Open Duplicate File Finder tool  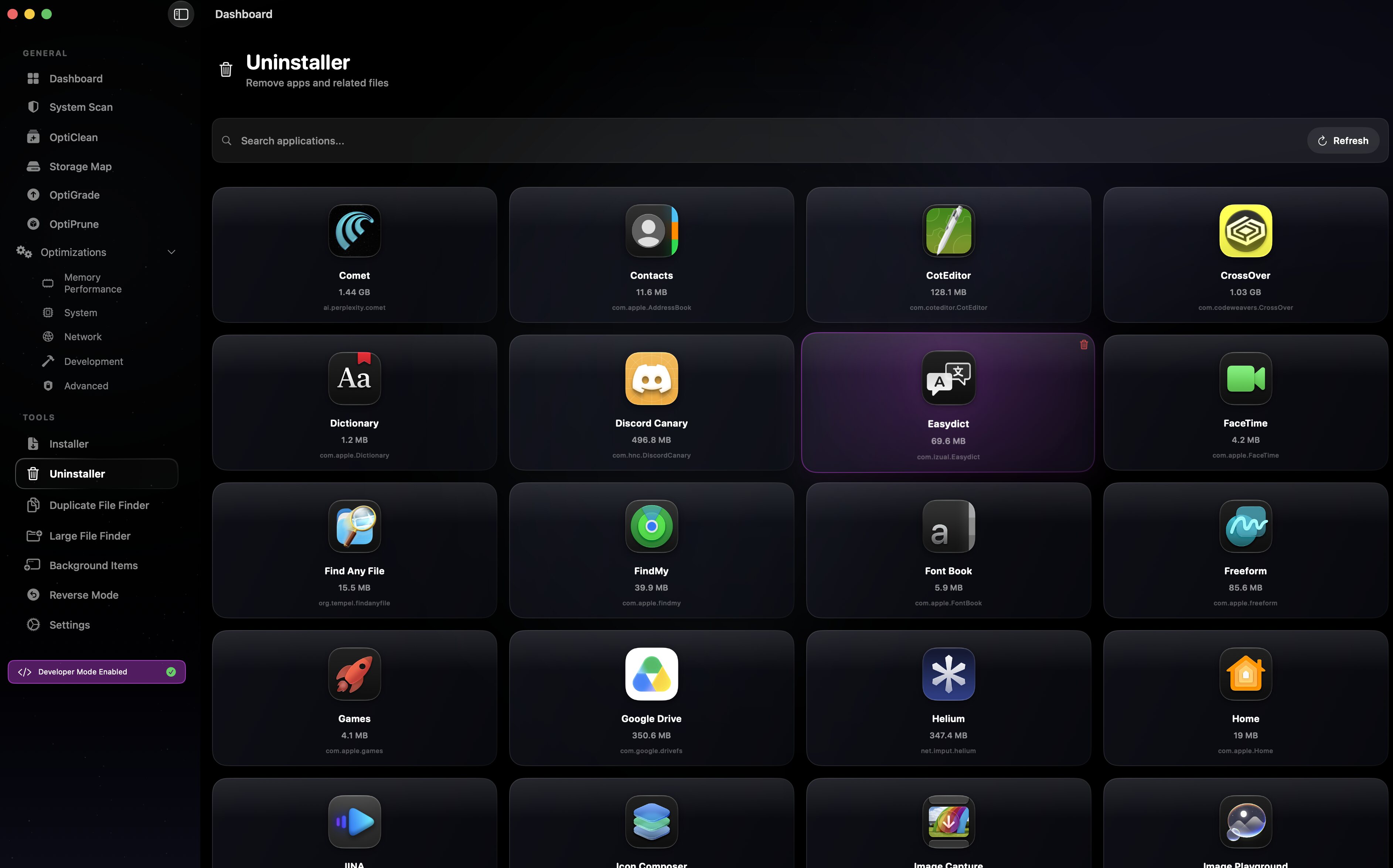[96, 505]
